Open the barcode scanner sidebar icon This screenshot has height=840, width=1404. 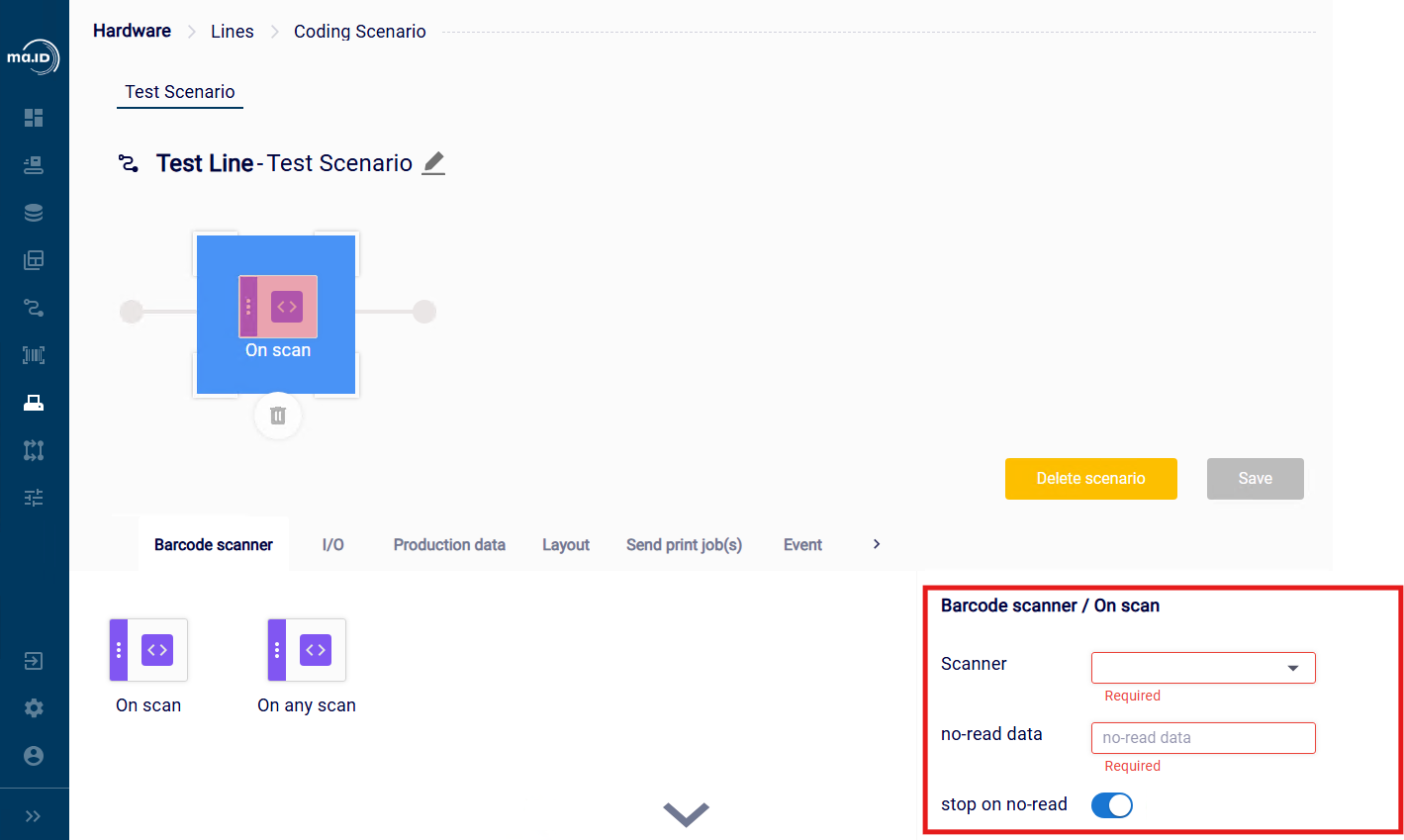(x=34, y=355)
